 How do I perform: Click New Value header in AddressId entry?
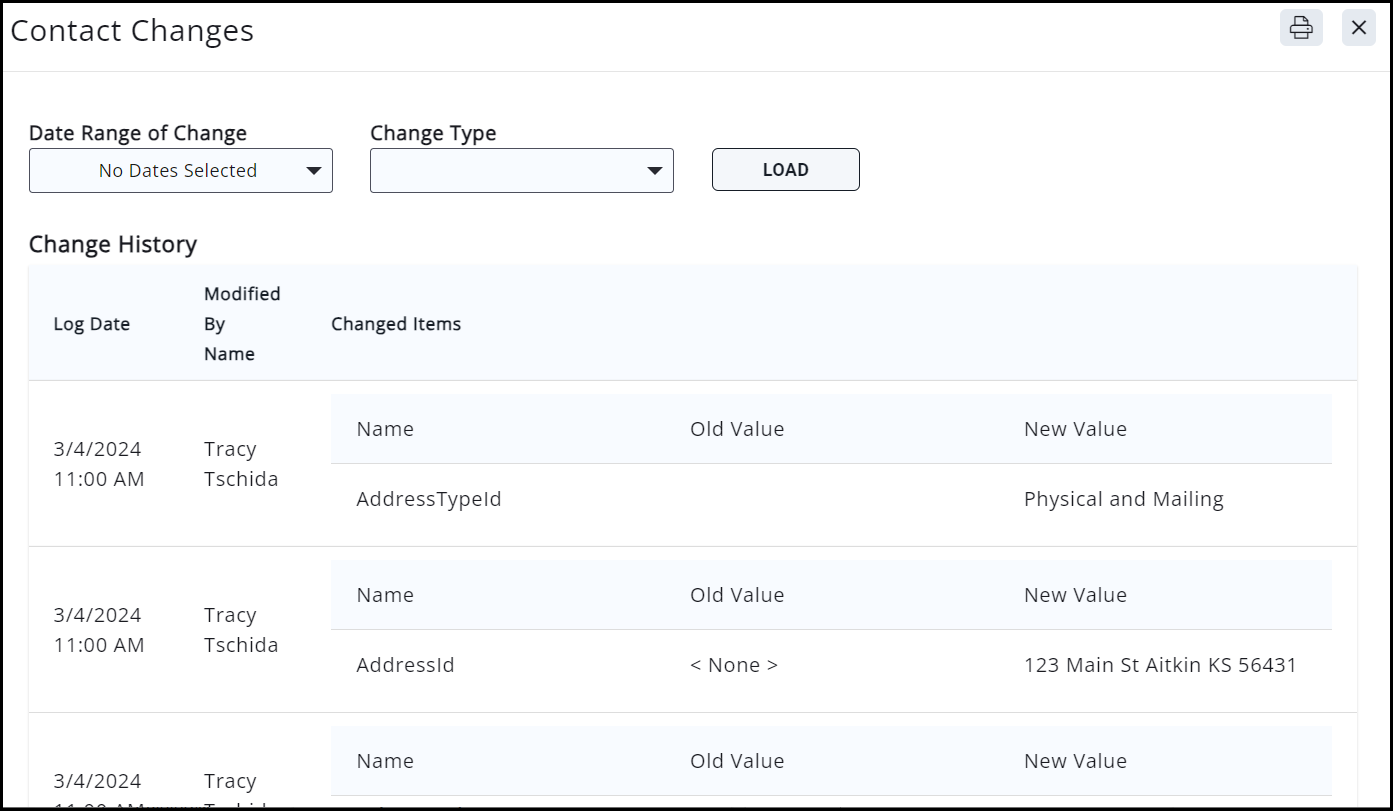1075,595
